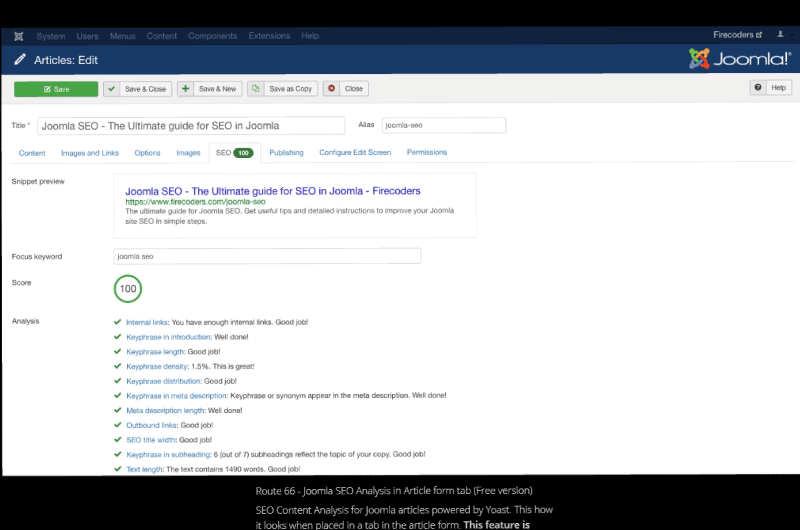
Task: Click the green 100 score circle
Action: pos(128,289)
